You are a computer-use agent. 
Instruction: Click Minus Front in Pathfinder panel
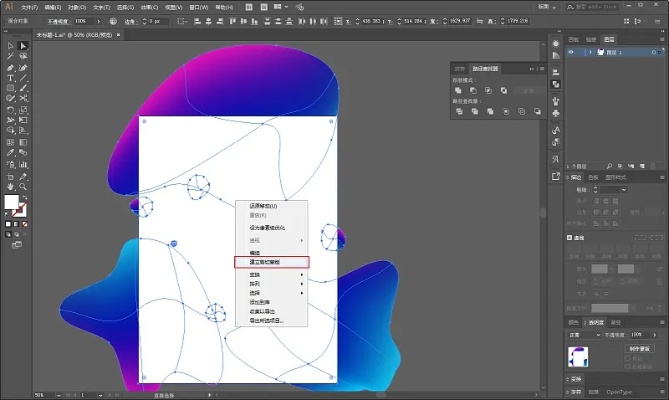[x=473, y=90]
